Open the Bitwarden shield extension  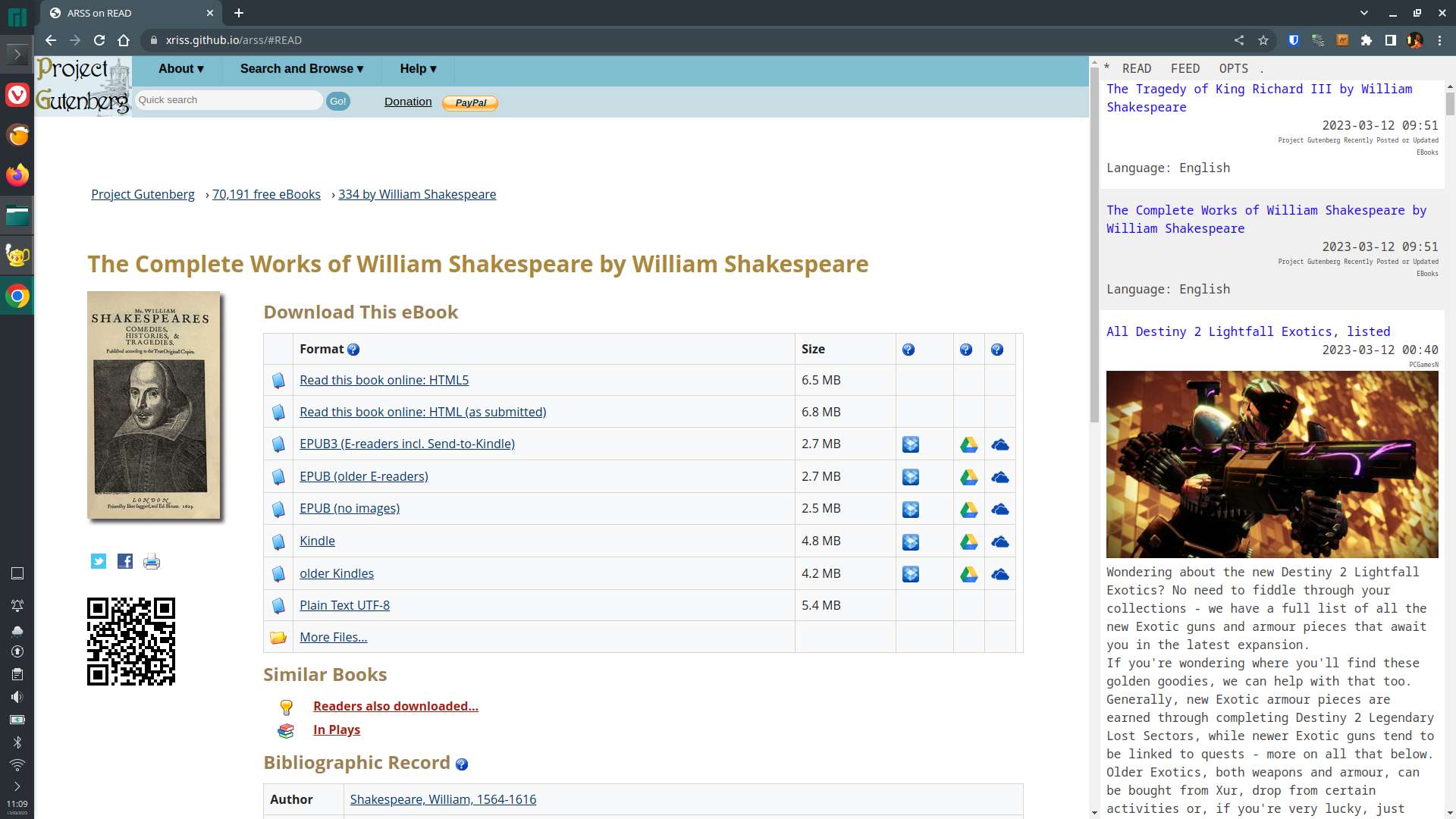point(1294,40)
